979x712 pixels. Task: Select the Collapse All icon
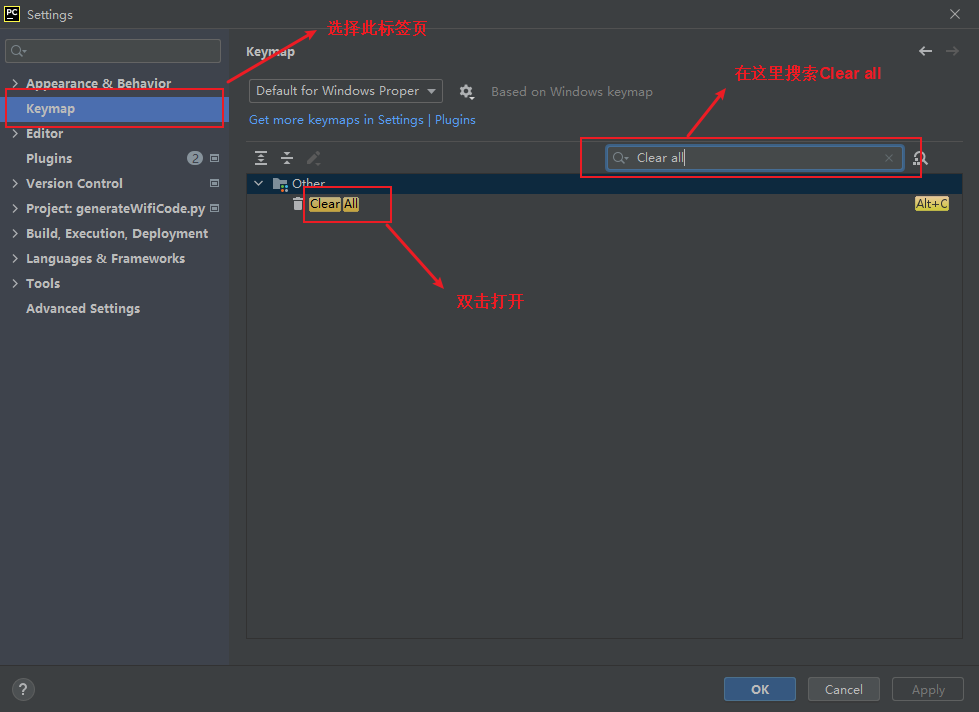coord(287,158)
